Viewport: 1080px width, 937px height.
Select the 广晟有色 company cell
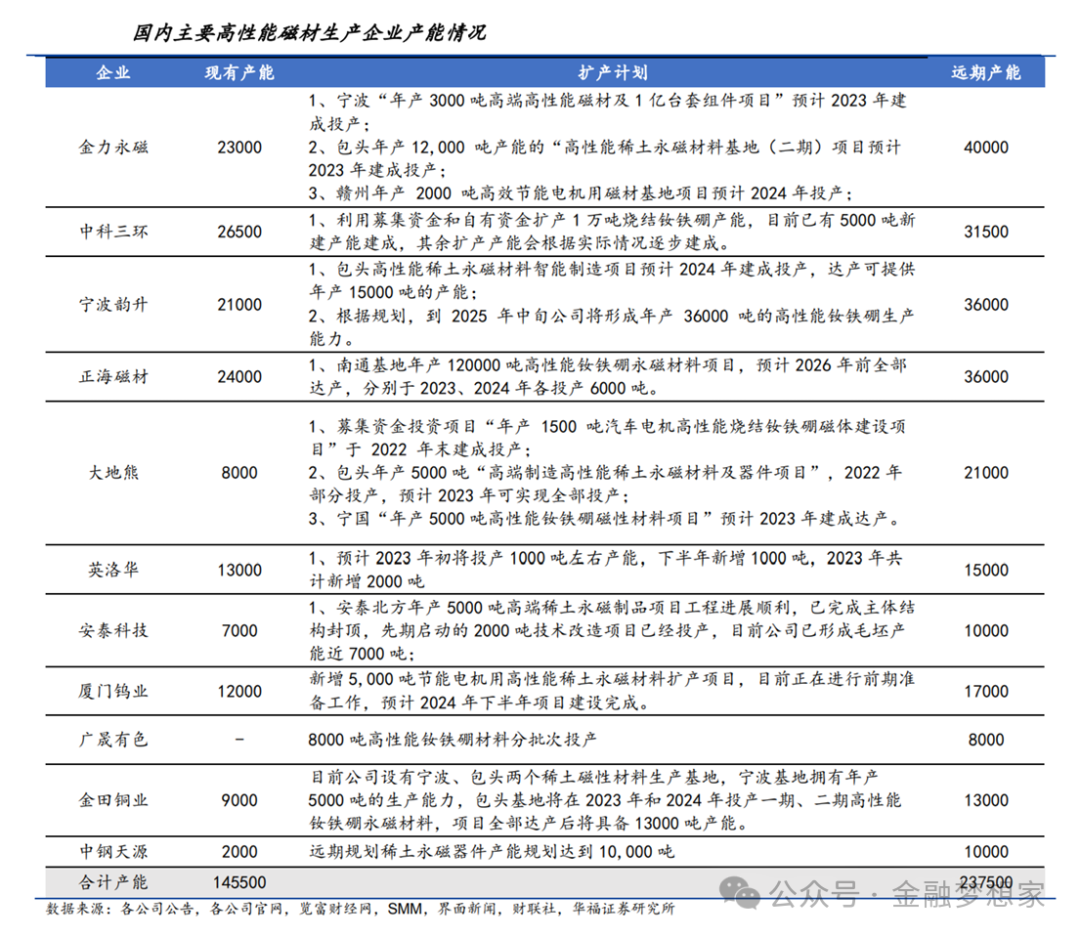coord(113,740)
